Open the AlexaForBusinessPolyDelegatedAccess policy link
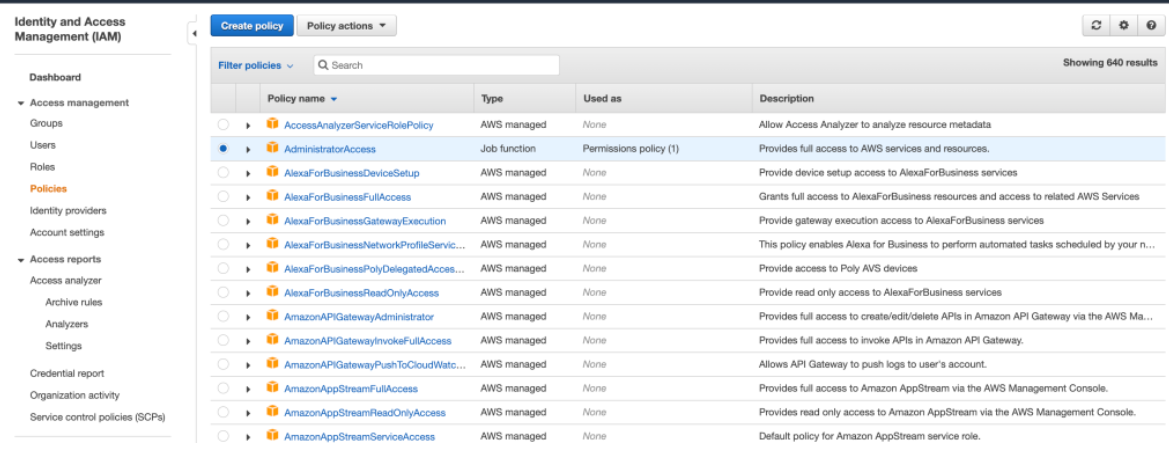Viewport: 1169px width, 463px height. coord(374,268)
